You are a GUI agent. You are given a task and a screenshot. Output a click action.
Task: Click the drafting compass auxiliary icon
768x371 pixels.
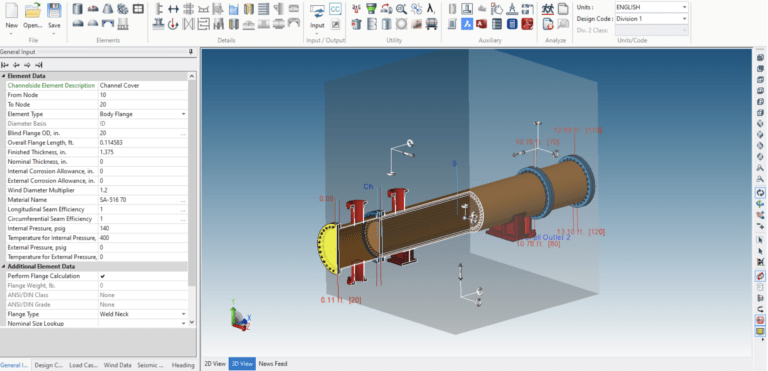(x=512, y=8)
